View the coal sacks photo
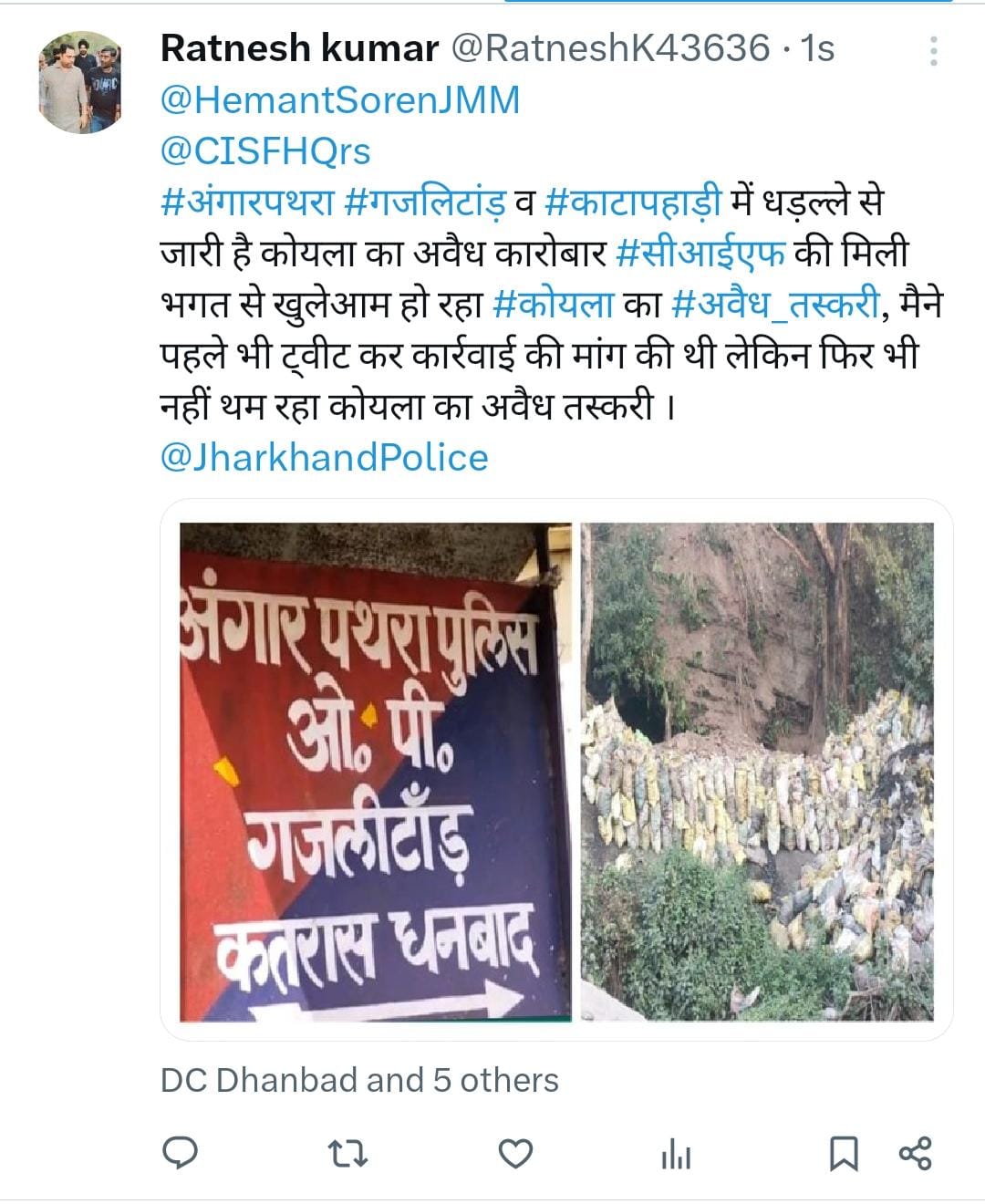The image size is (985, 1204). [758, 771]
